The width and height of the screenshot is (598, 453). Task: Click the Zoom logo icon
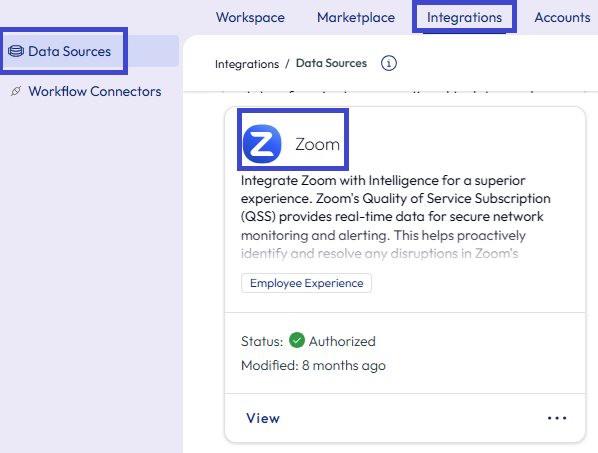(x=262, y=144)
